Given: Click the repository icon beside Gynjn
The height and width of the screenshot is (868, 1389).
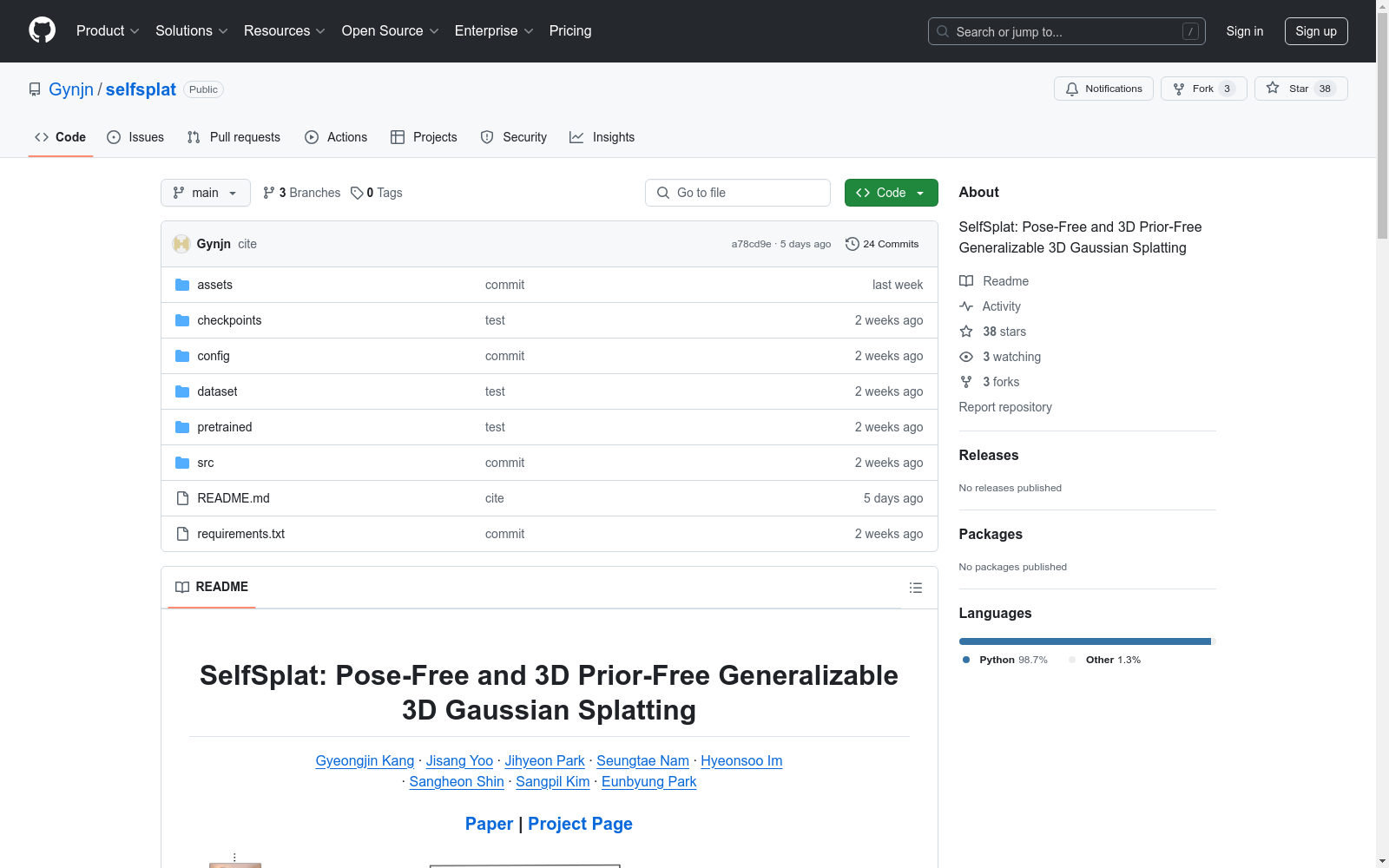Looking at the screenshot, I should (x=35, y=89).
